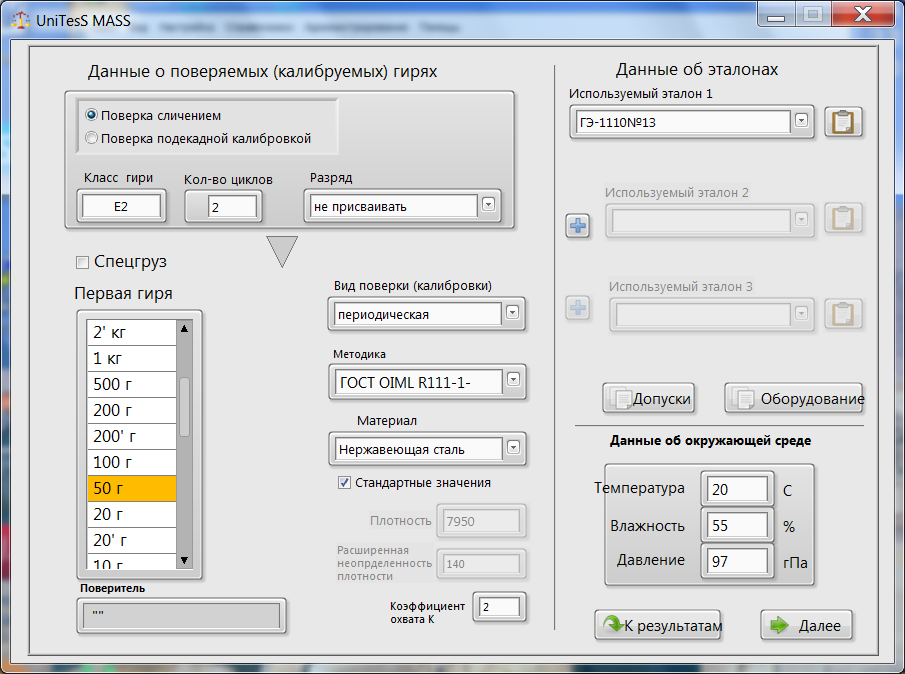Viewport: 905px width, 674px height.
Task: Enable the 'Спецгруз' checkbox
Action: tap(82, 262)
